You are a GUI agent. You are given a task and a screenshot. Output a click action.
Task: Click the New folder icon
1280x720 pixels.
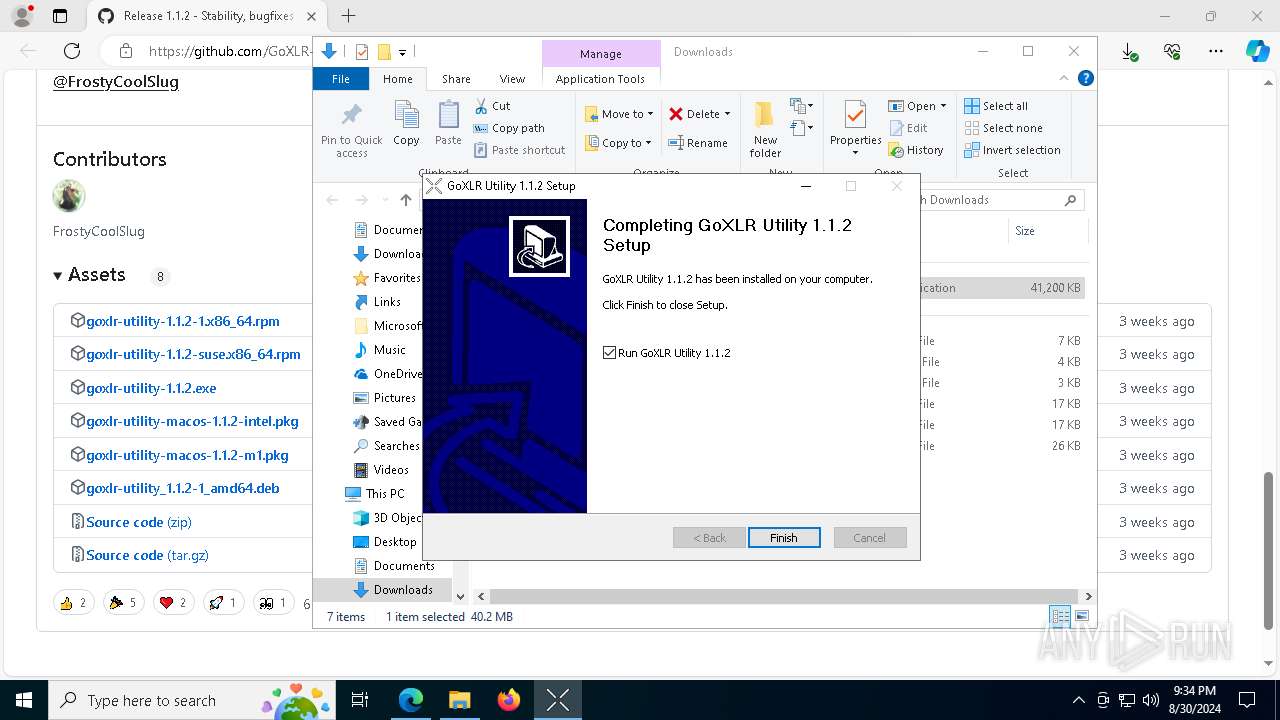click(x=765, y=116)
